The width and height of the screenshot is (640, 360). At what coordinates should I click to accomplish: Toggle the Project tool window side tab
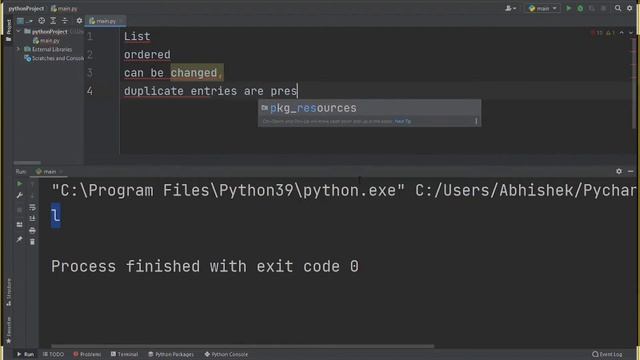click(9, 30)
